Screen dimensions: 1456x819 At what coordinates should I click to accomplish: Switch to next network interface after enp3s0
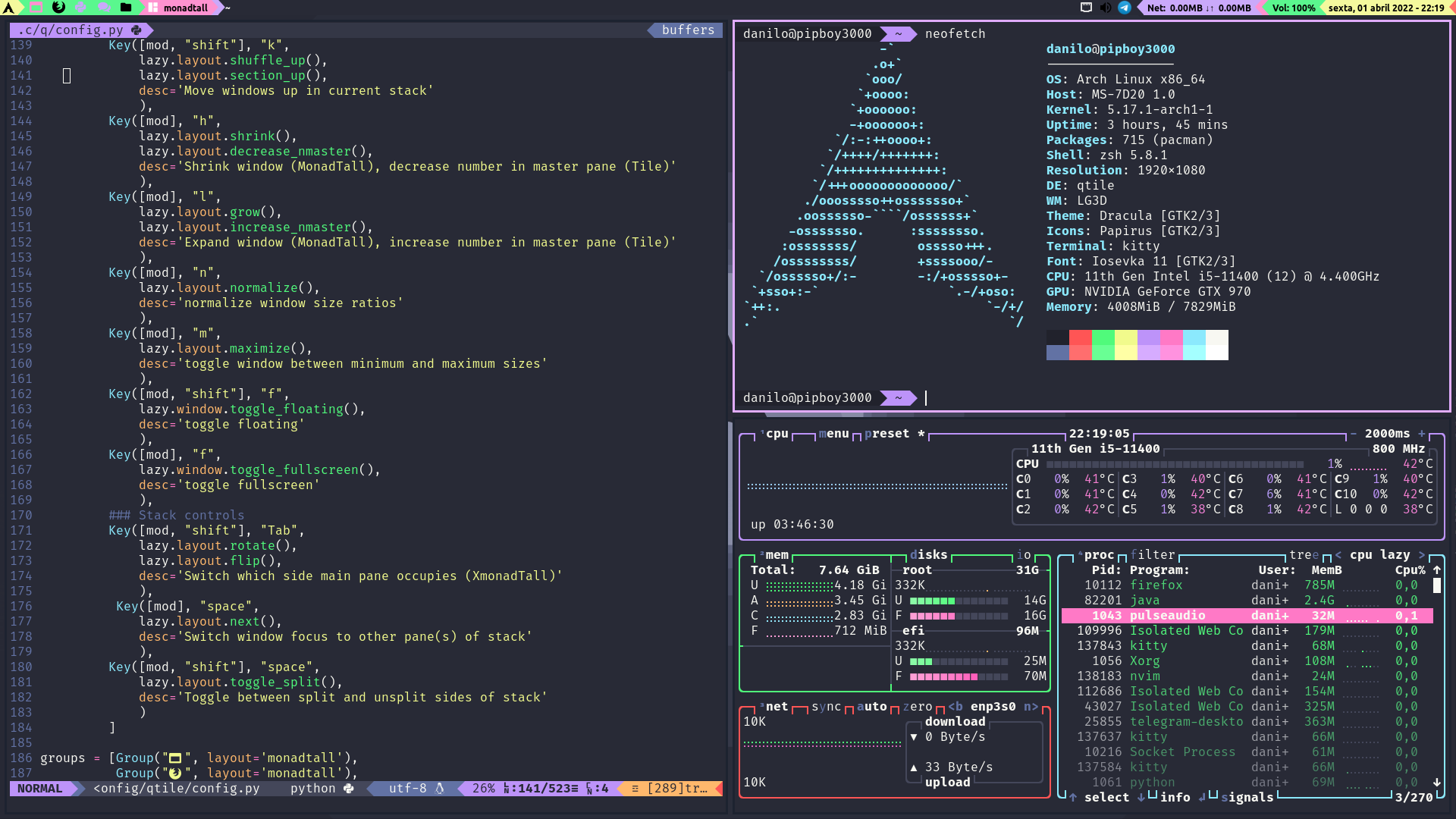(1031, 706)
